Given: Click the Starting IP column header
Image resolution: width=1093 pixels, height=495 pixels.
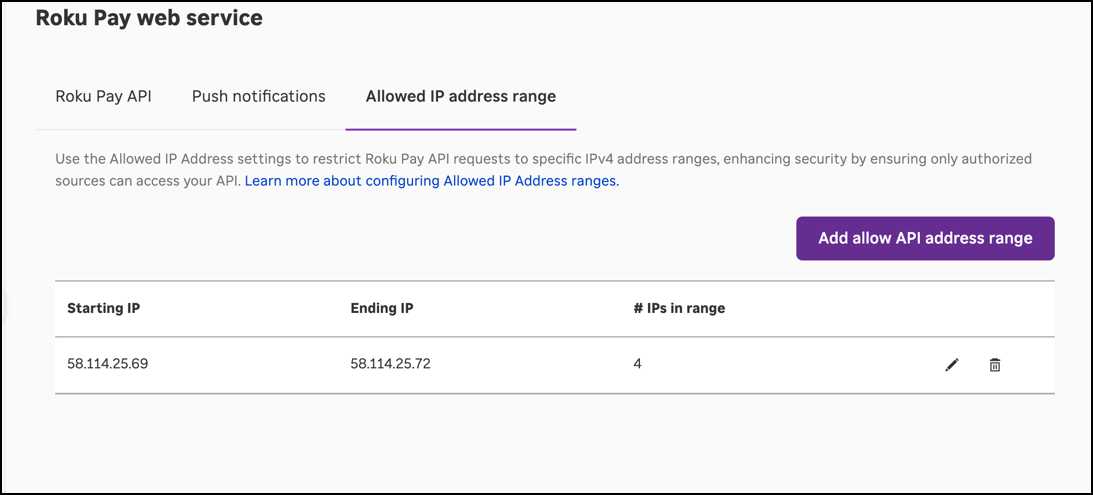Looking at the screenshot, I should pos(103,308).
